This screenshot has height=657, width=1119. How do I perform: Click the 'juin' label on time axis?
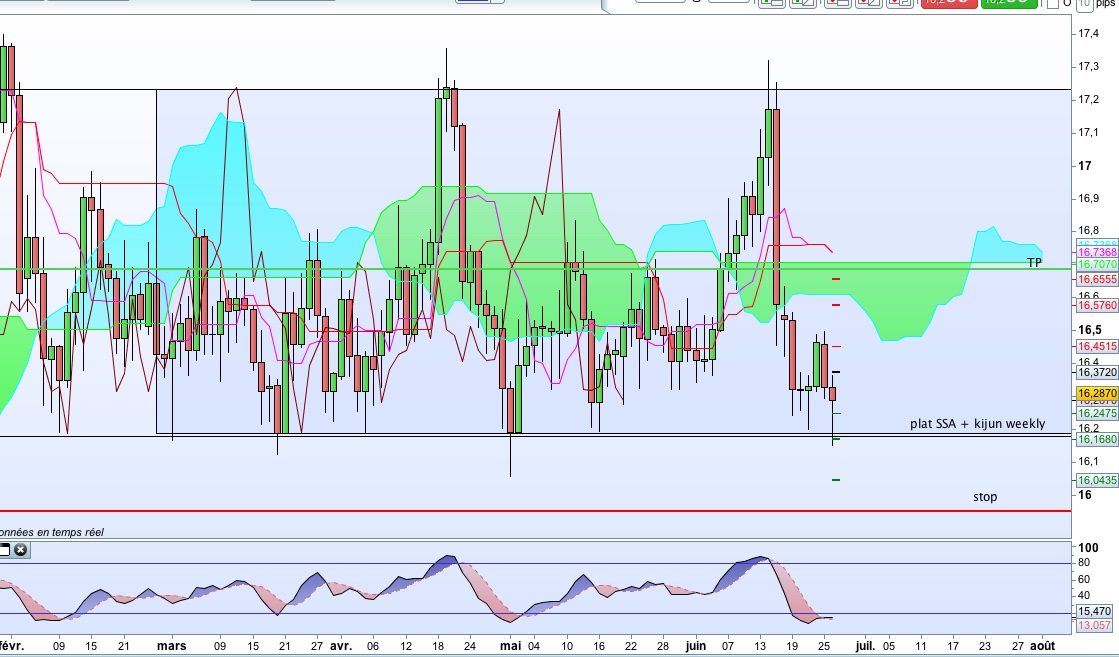pos(694,646)
